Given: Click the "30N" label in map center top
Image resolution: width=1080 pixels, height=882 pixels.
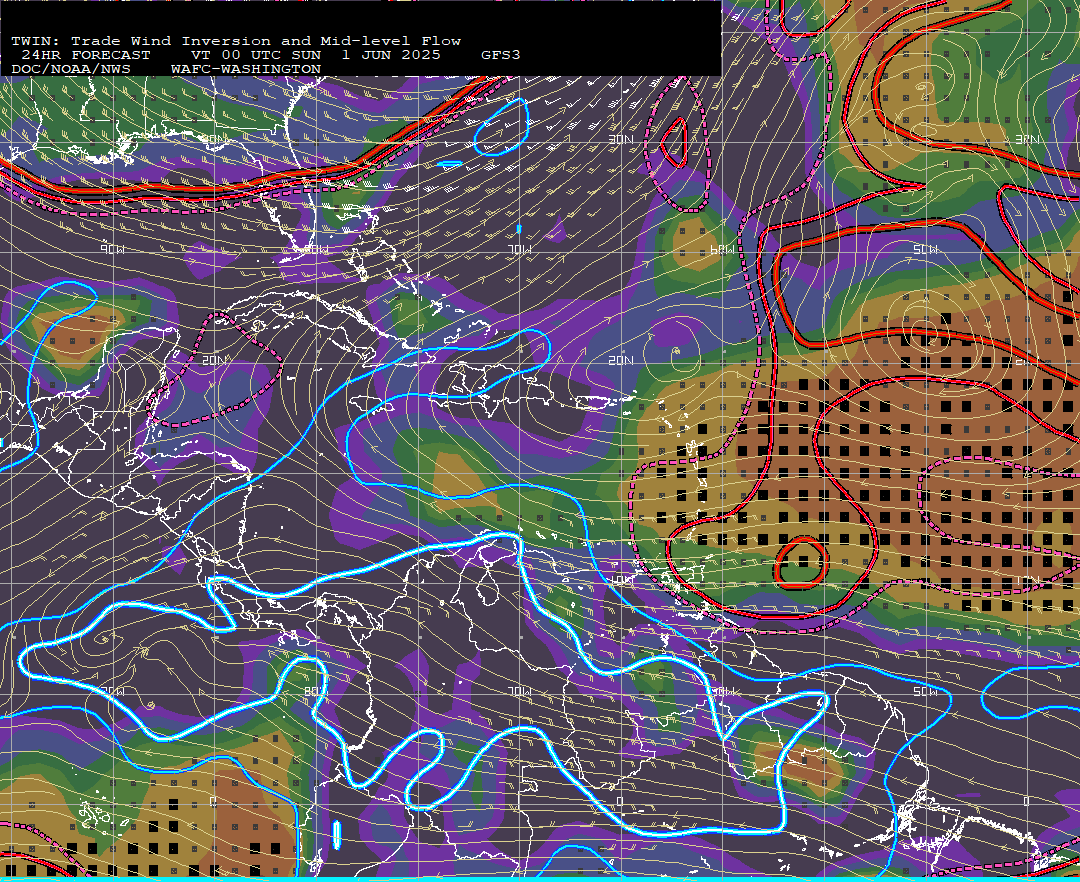Looking at the screenshot, I should point(621,139).
